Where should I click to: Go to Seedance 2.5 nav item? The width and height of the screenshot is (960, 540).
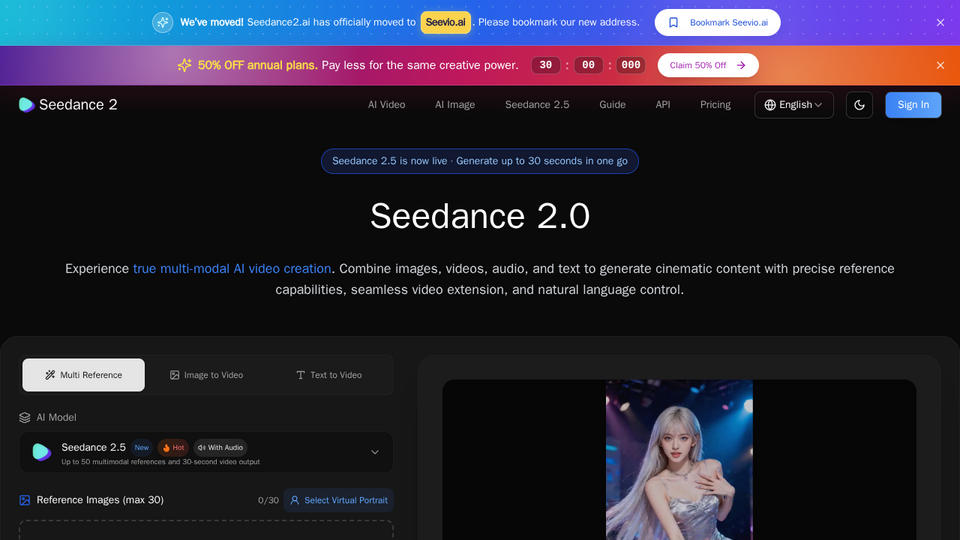(537, 105)
